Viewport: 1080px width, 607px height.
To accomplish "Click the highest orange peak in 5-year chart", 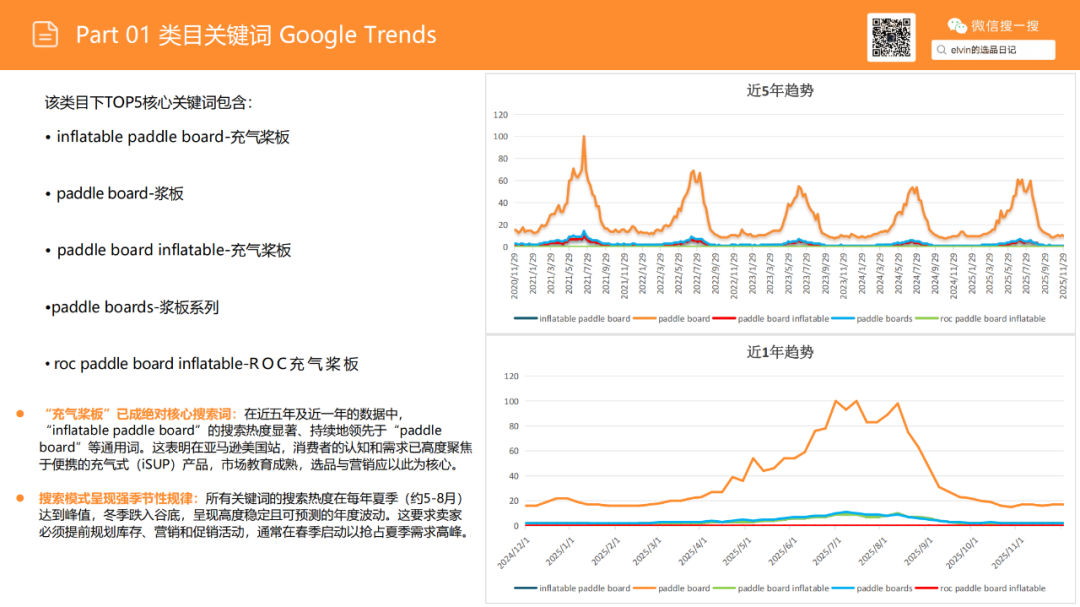I will pyautogui.click(x=583, y=137).
